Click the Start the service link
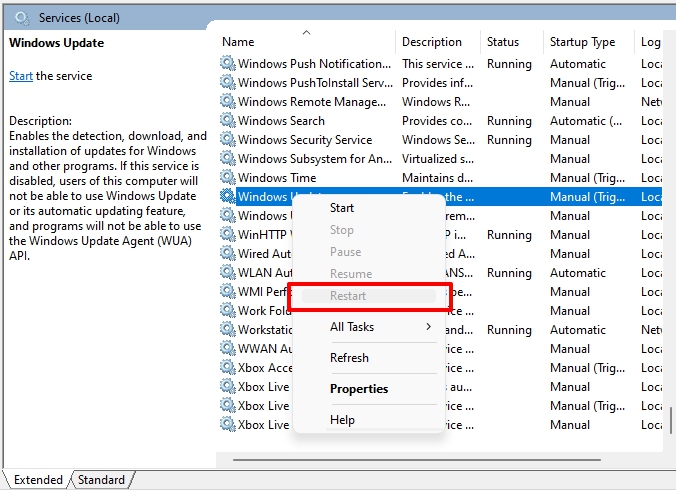The height and width of the screenshot is (490, 676). coord(21,76)
